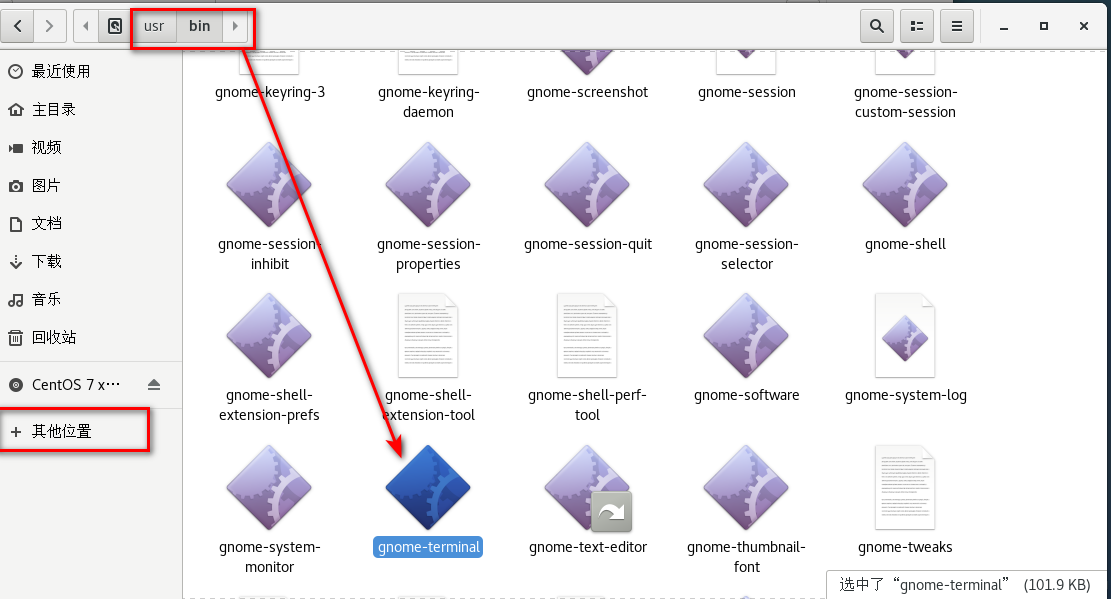Select gnome-system-log file icon

click(x=905, y=335)
